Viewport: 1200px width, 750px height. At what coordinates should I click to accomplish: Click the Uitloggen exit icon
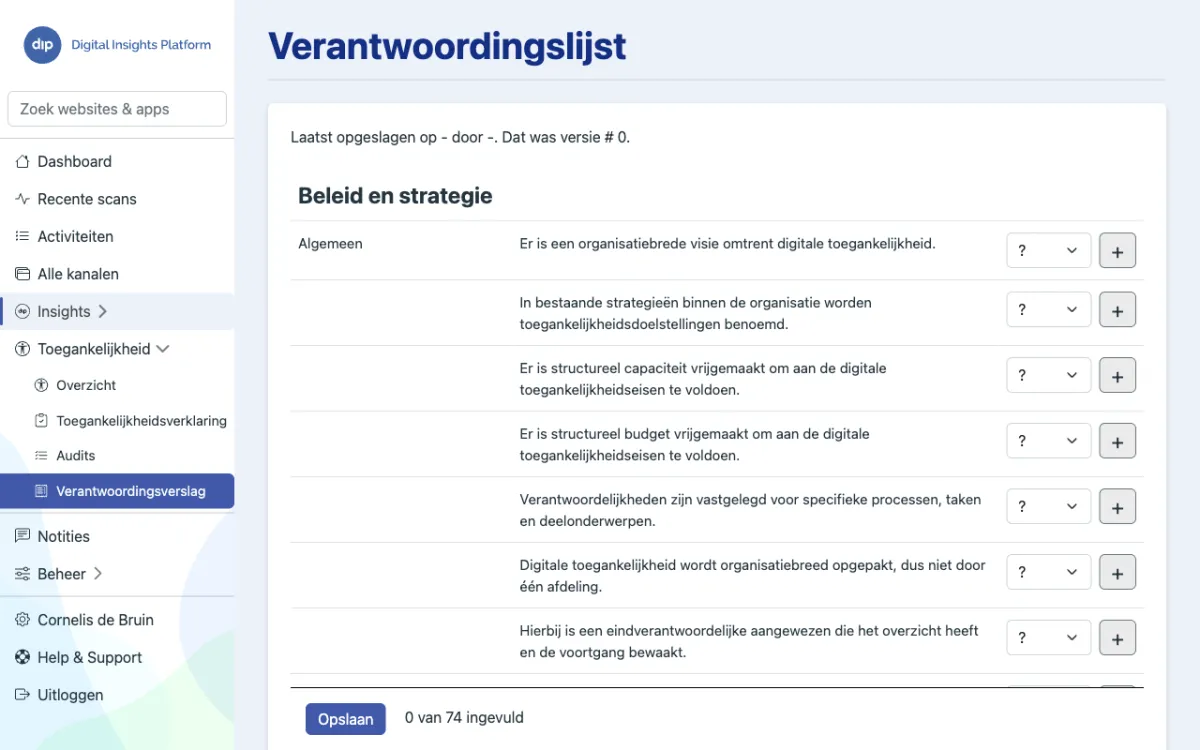(22, 695)
